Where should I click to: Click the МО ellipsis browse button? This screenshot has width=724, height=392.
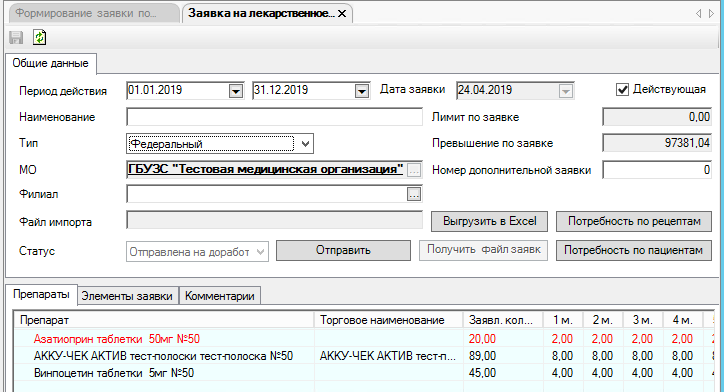coord(414,170)
